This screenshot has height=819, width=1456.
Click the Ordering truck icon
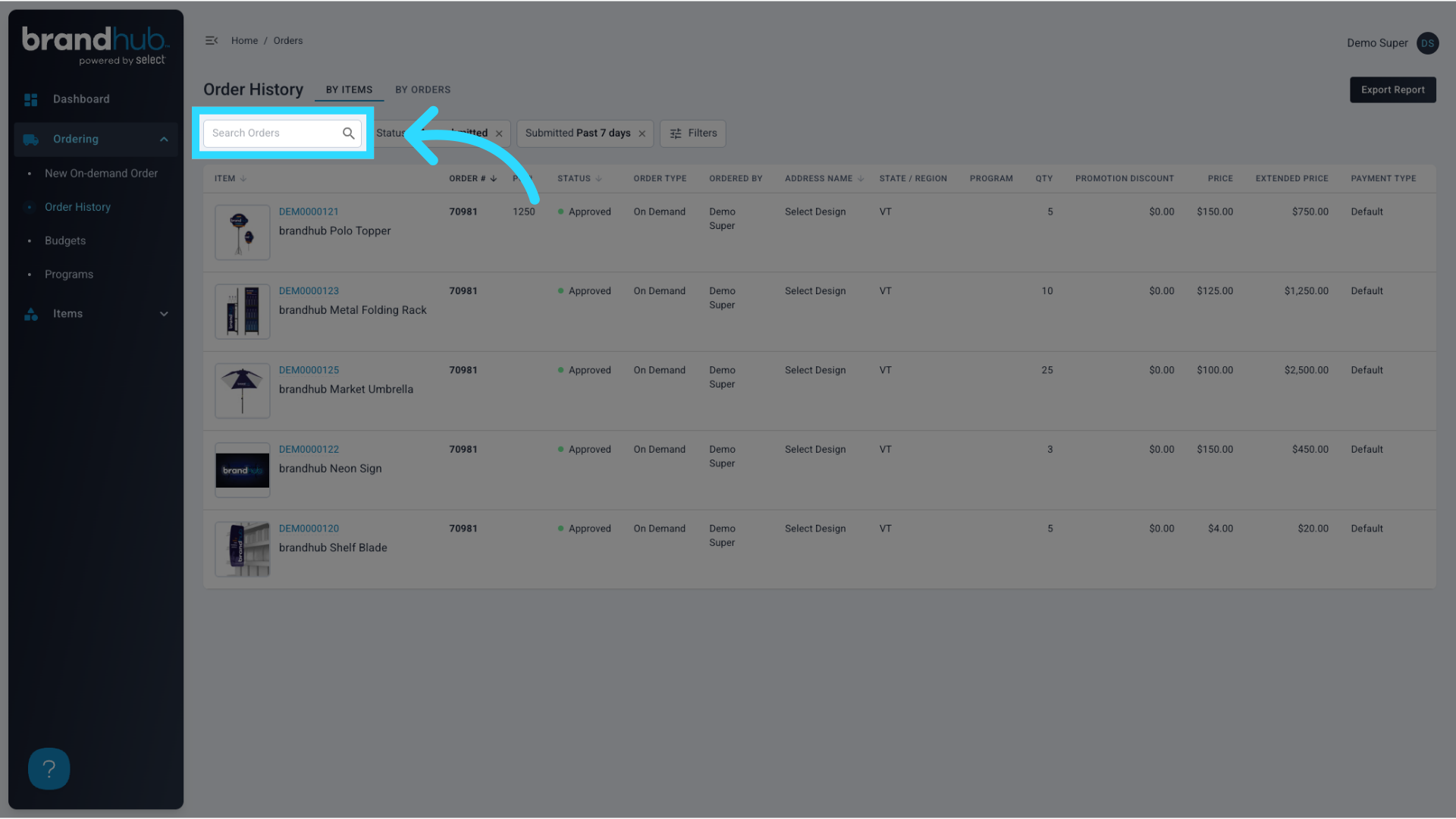coord(31,140)
